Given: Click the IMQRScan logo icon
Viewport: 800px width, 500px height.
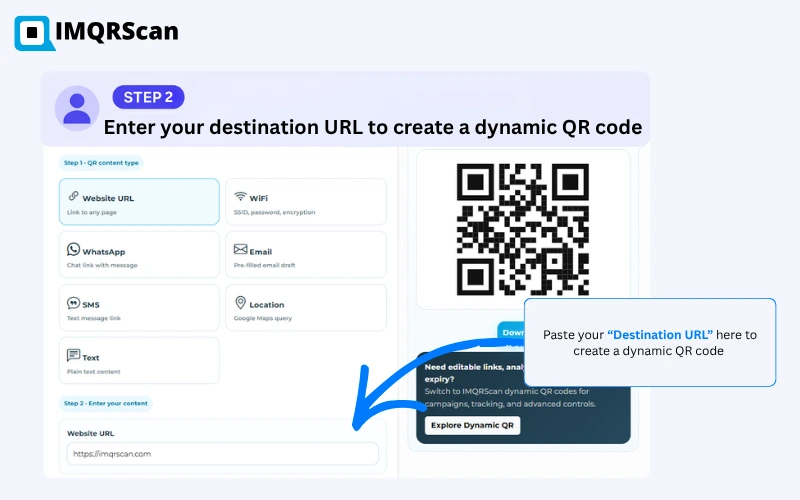Looking at the screenshot, I should point(34,33).
